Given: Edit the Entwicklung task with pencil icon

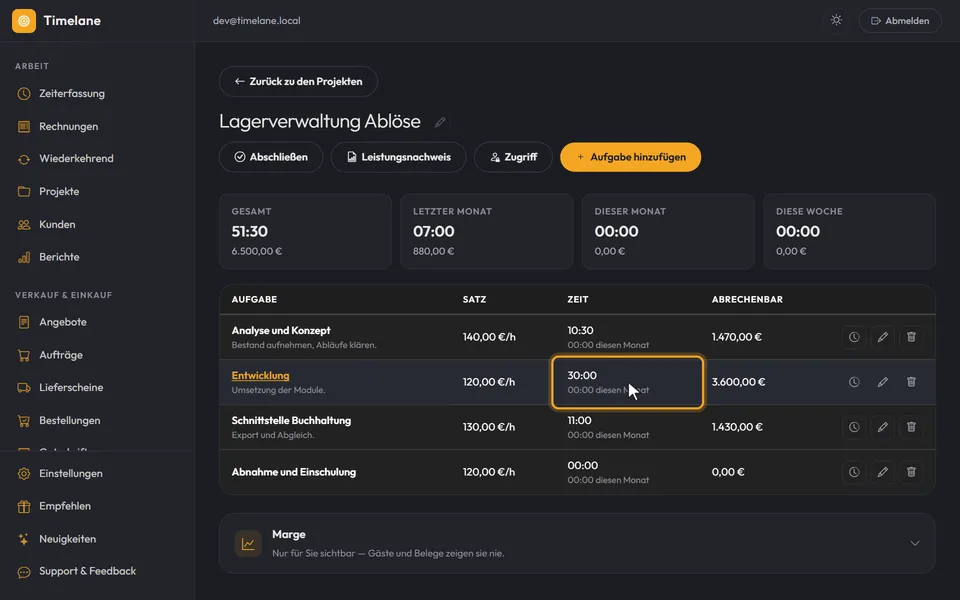Looking at the screenshot, I should tap(882, 382).
